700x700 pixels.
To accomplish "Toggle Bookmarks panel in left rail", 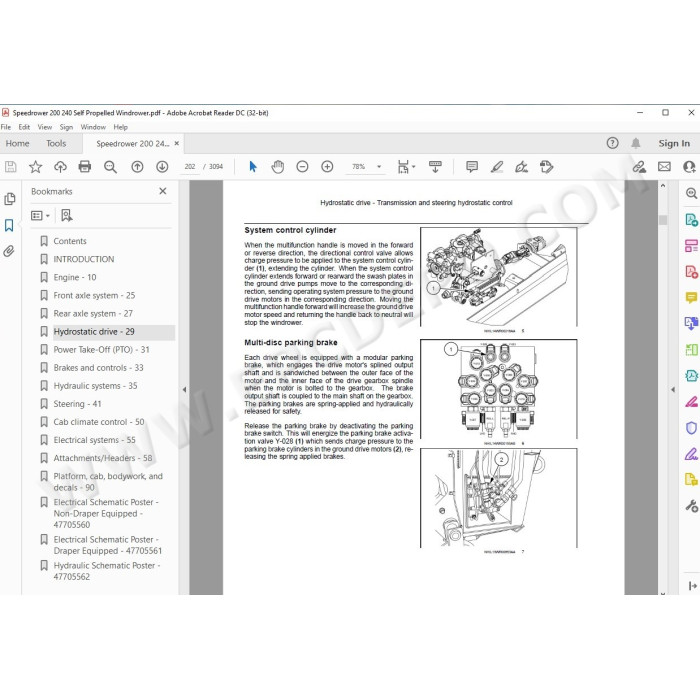I will click(9, 225).
